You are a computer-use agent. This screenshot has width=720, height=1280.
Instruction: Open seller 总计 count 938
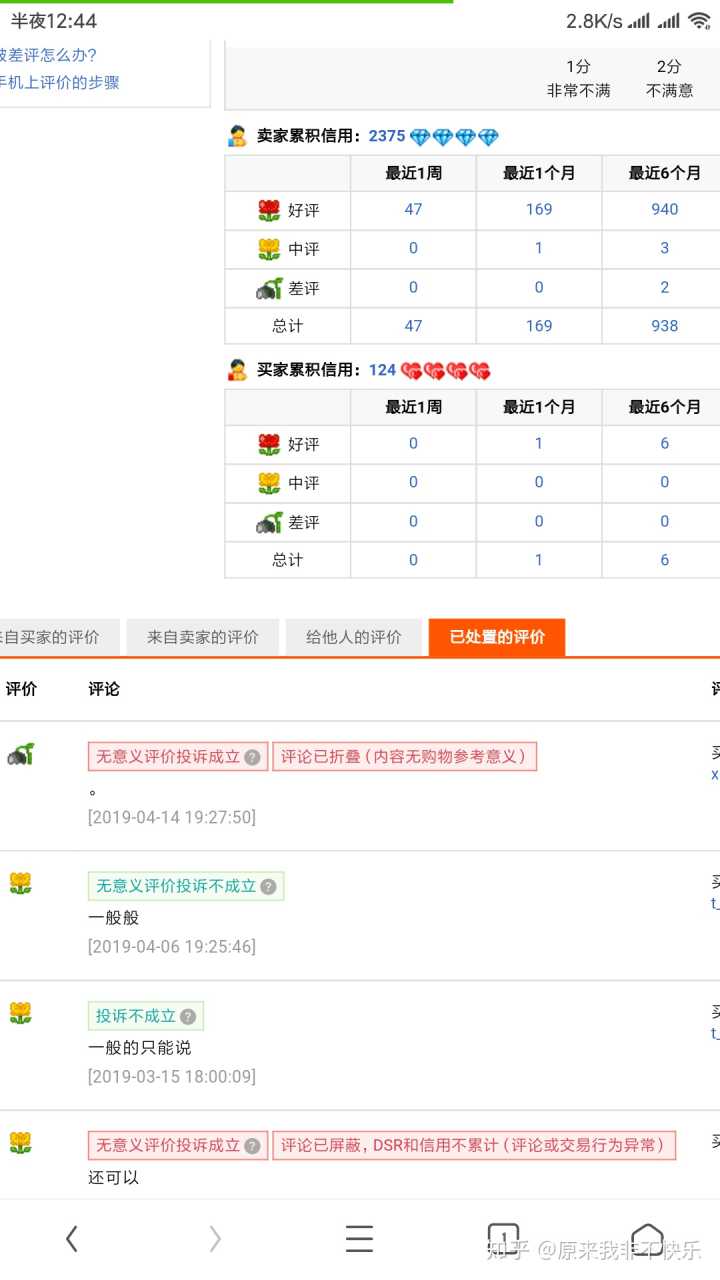click(664, 326)
